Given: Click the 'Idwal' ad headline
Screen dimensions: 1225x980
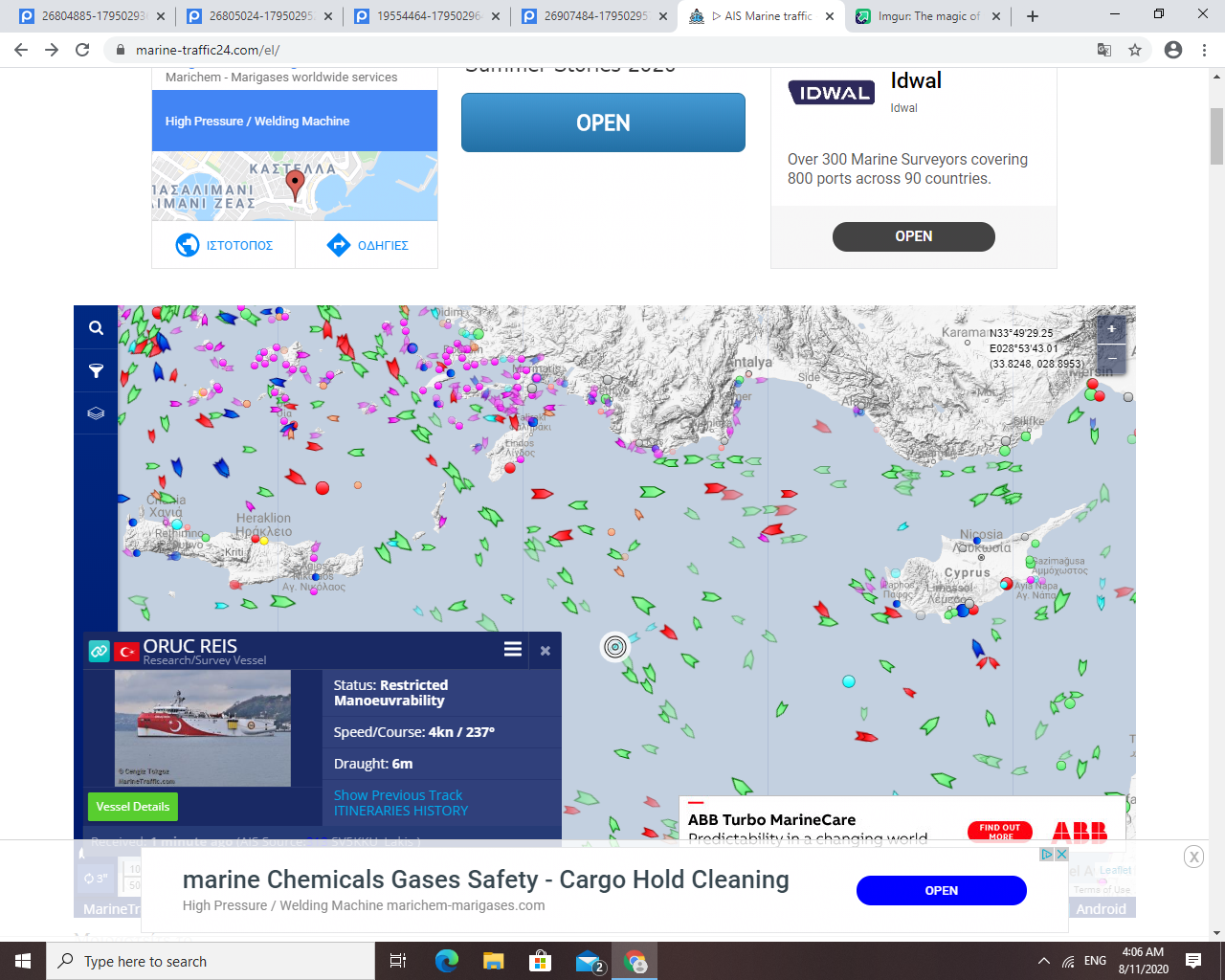Looking at the screenshot, I should [916, 81].
